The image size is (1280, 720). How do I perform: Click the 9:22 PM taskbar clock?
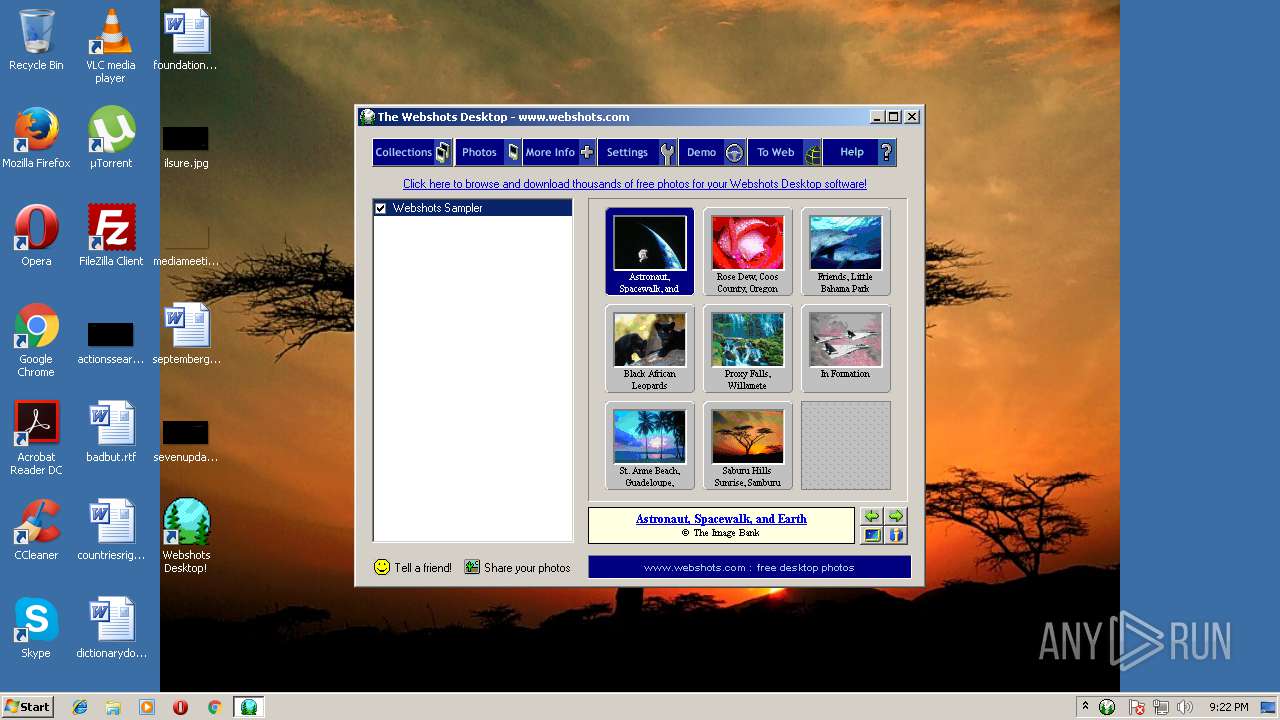point(1228,707)
